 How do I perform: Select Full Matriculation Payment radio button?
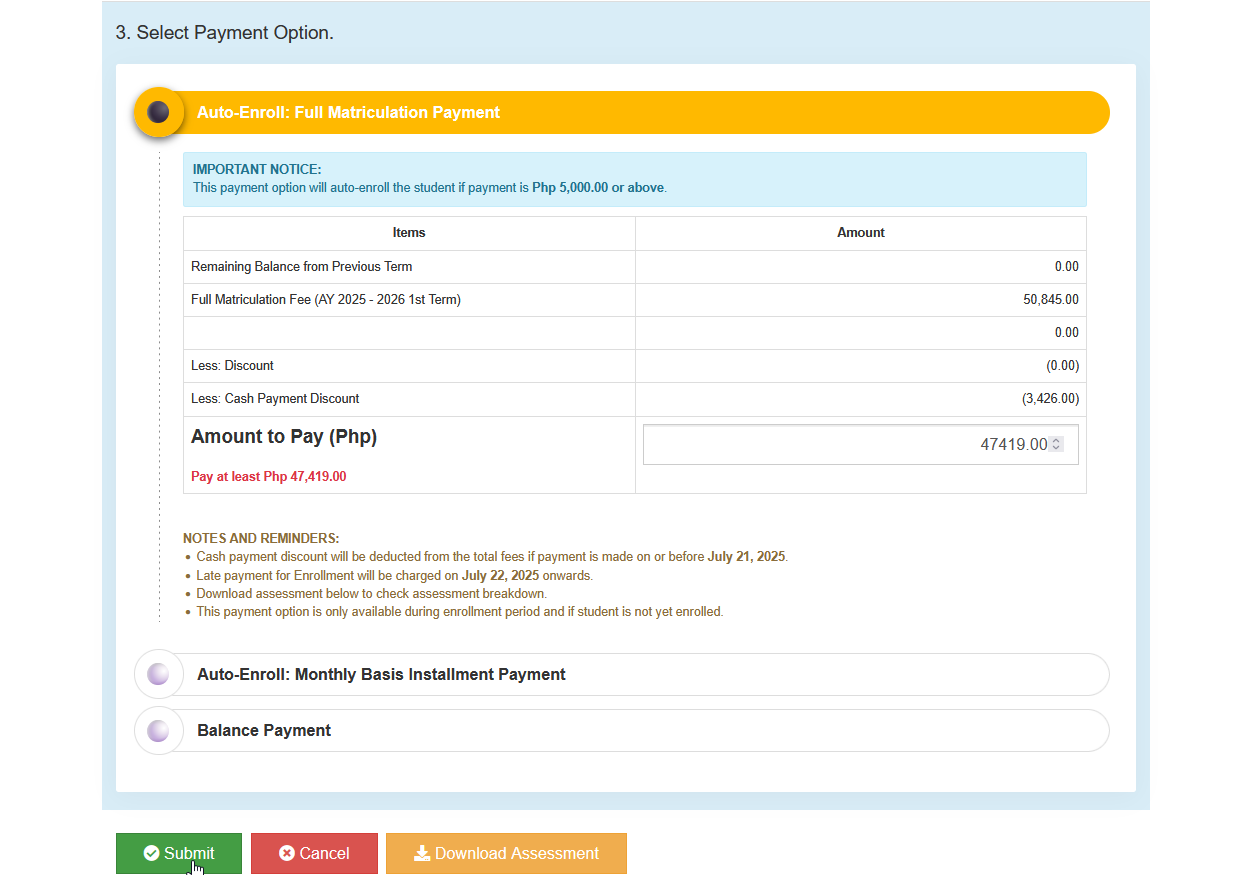(x=158, y=112)
